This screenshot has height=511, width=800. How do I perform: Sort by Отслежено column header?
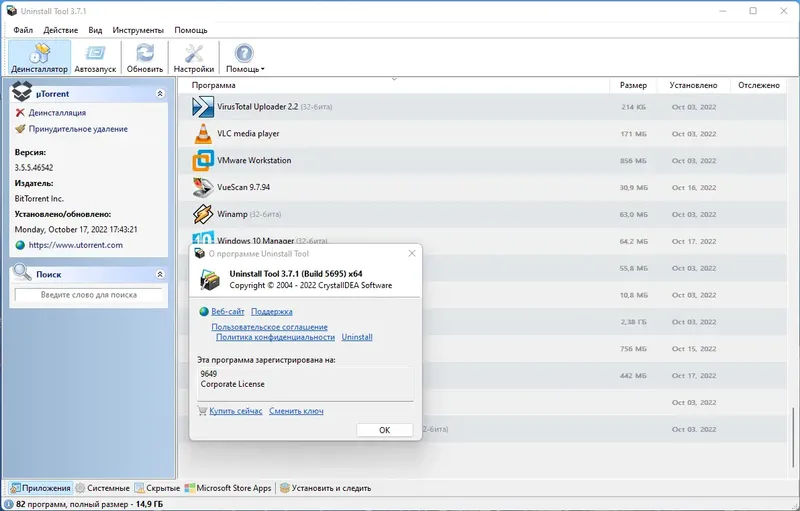tap(759, 85)
